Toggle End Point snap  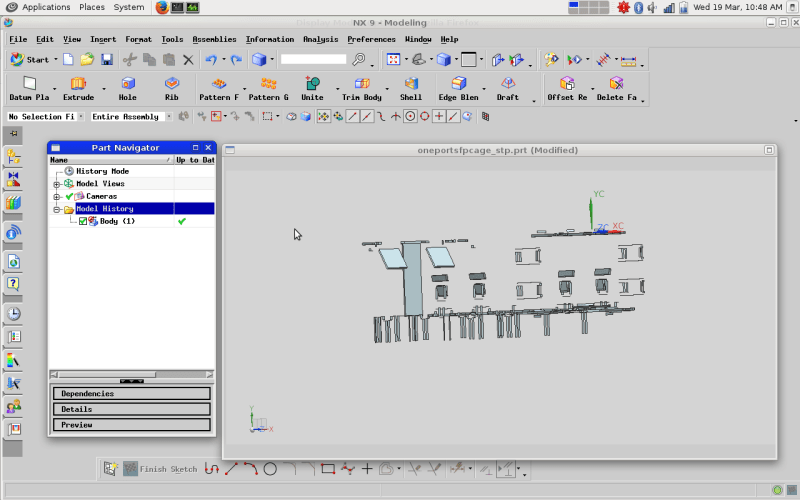coord(352,117)
